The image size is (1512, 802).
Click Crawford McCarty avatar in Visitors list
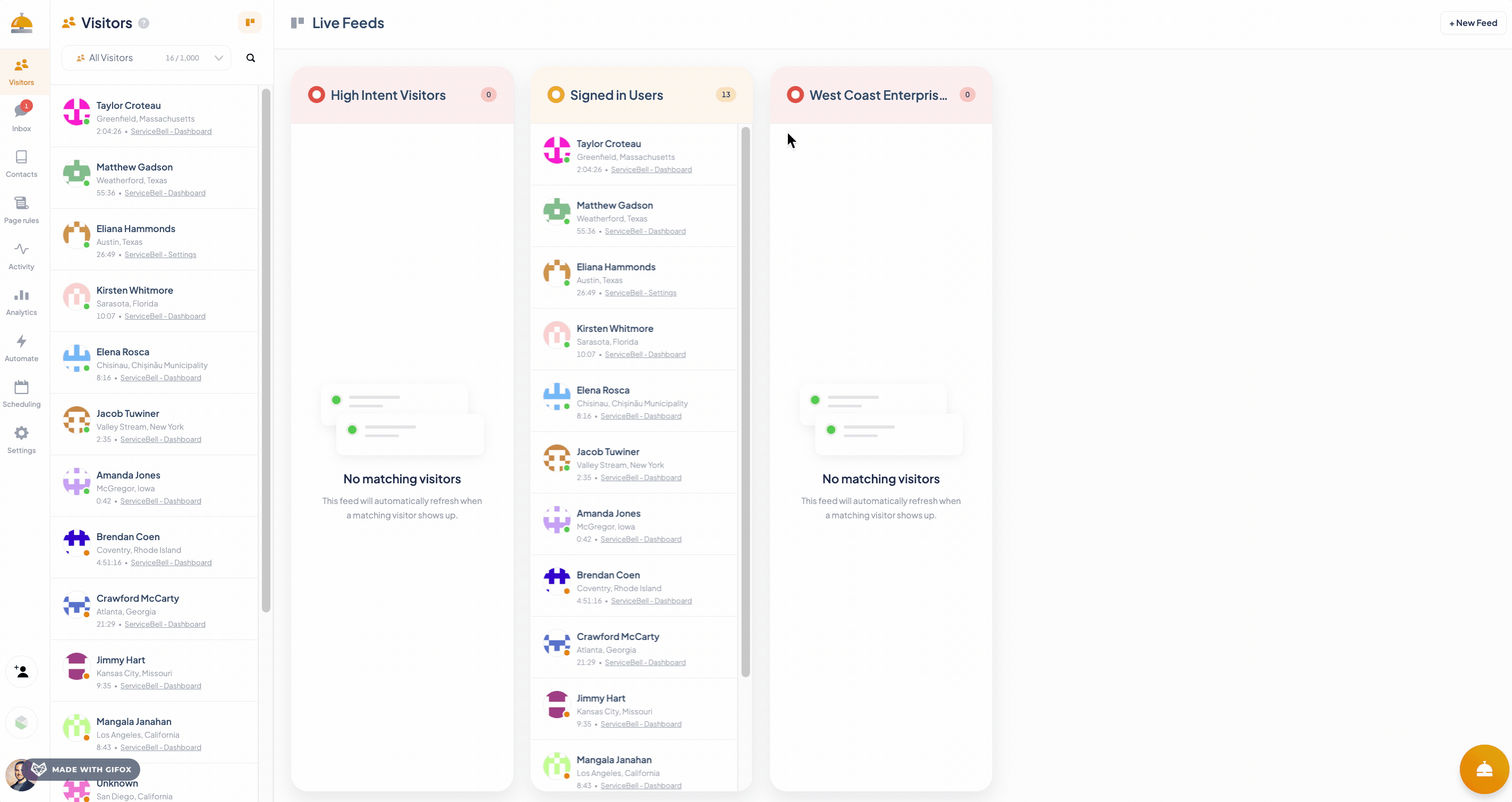pos(77,605)
